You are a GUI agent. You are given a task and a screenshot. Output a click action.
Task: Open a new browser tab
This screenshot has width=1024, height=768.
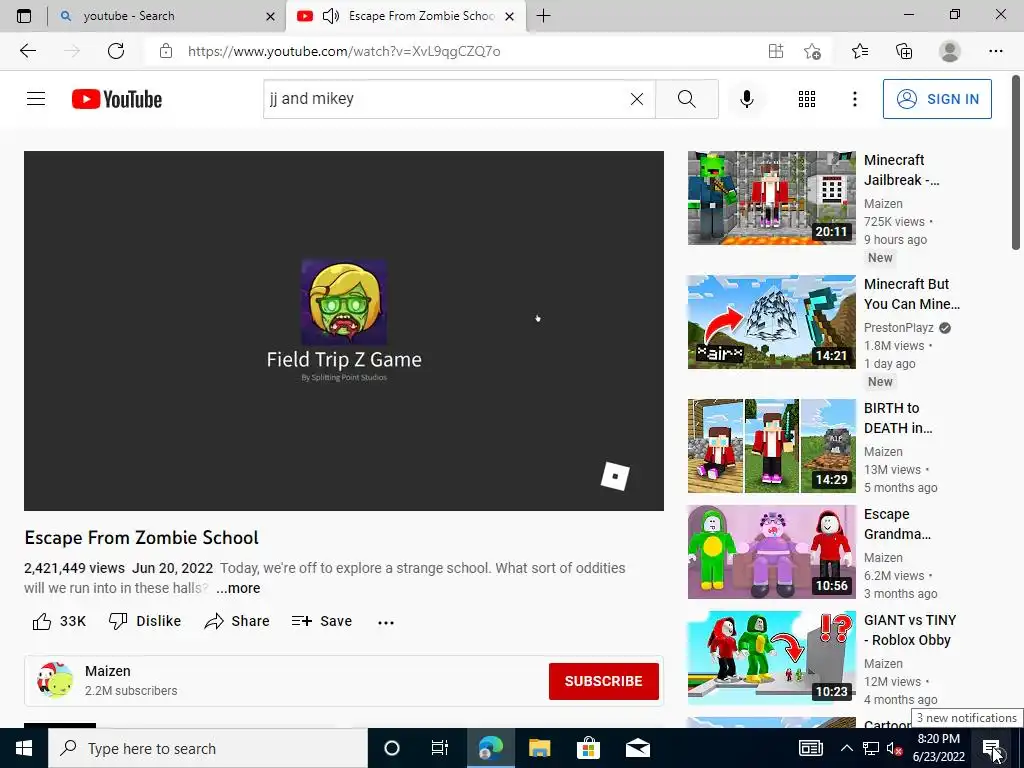[543, 16]
